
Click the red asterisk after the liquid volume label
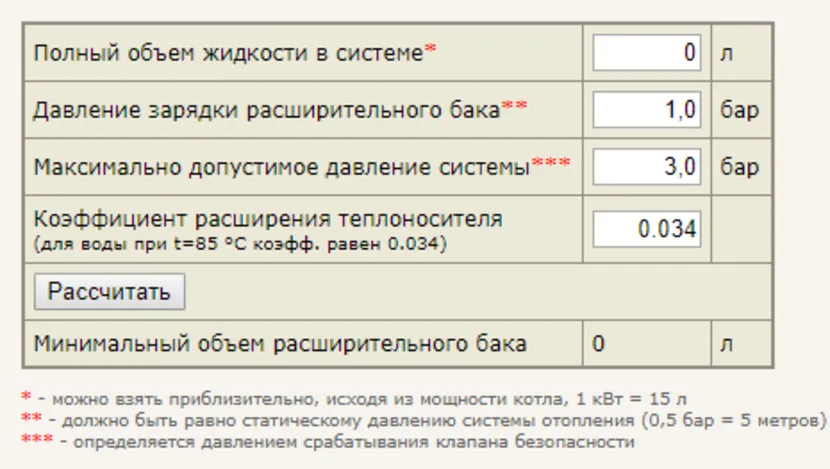coord(431,51)
